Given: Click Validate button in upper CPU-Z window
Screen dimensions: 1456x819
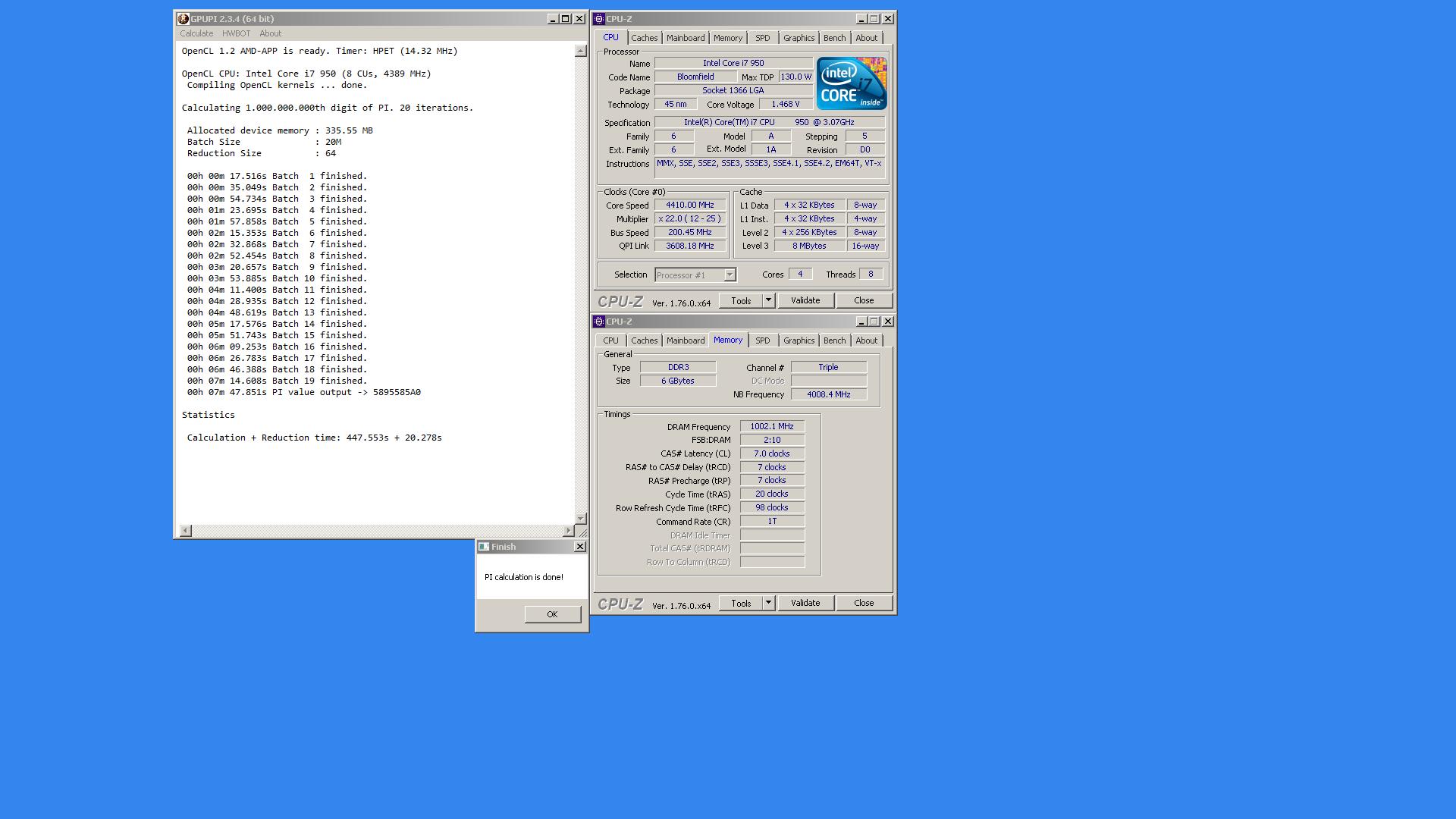Looking at the screenshot, I should coord(805,300).
